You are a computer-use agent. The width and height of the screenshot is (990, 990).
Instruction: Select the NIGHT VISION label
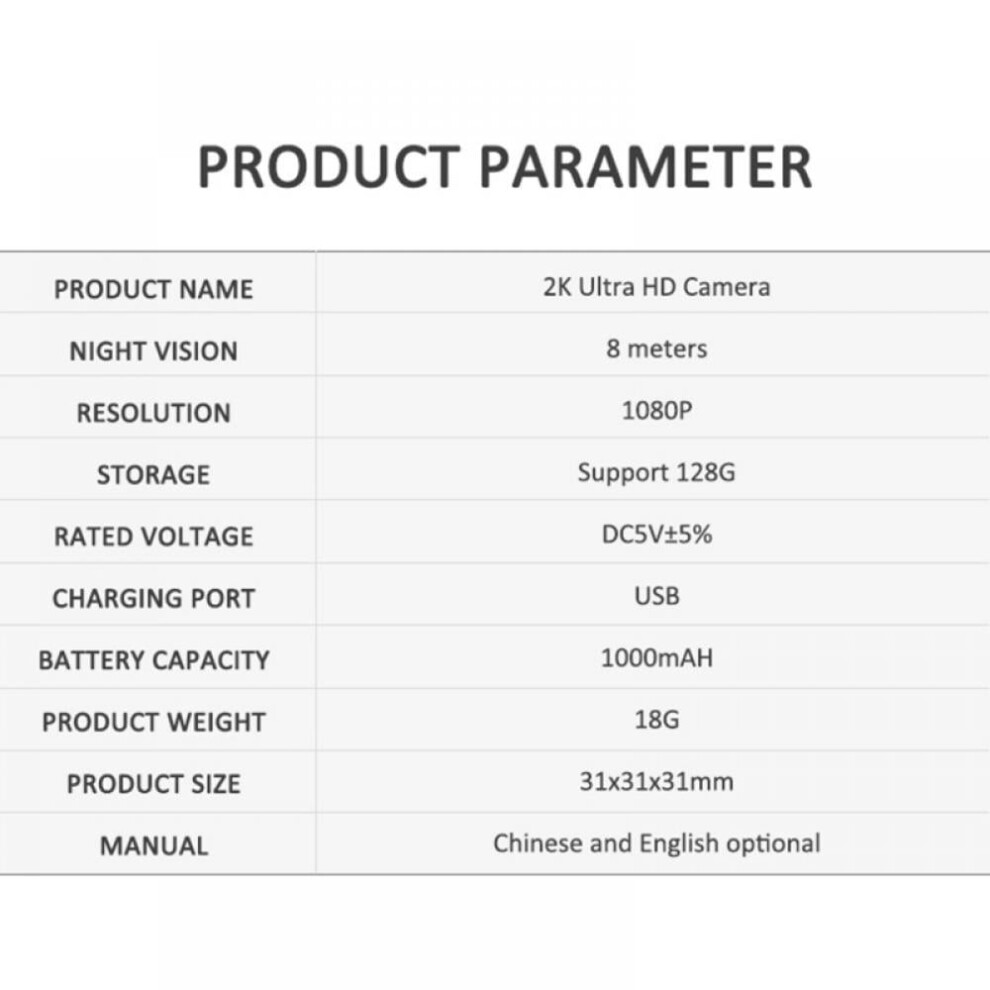pos(153,351)
